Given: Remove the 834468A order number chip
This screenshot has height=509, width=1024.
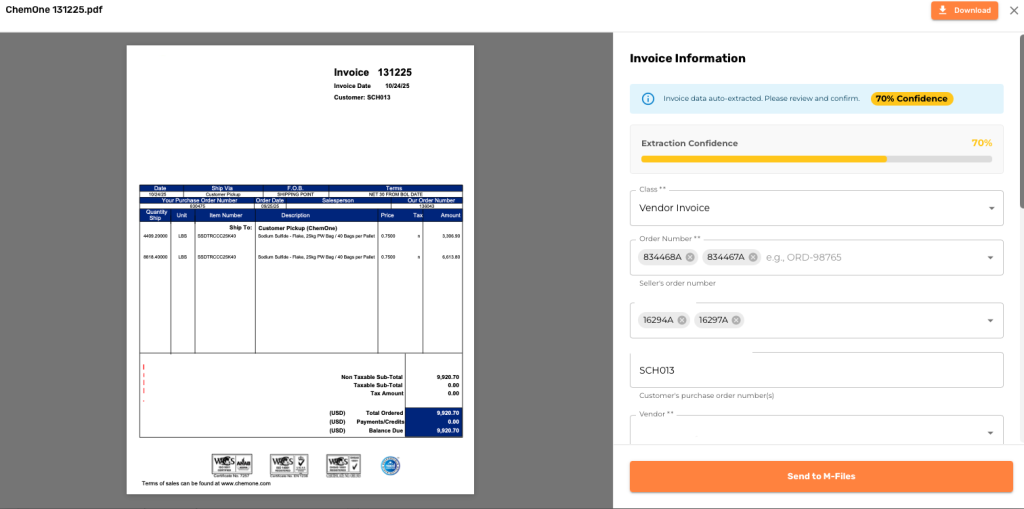Looking at the screenshot, I should (690, 257).
